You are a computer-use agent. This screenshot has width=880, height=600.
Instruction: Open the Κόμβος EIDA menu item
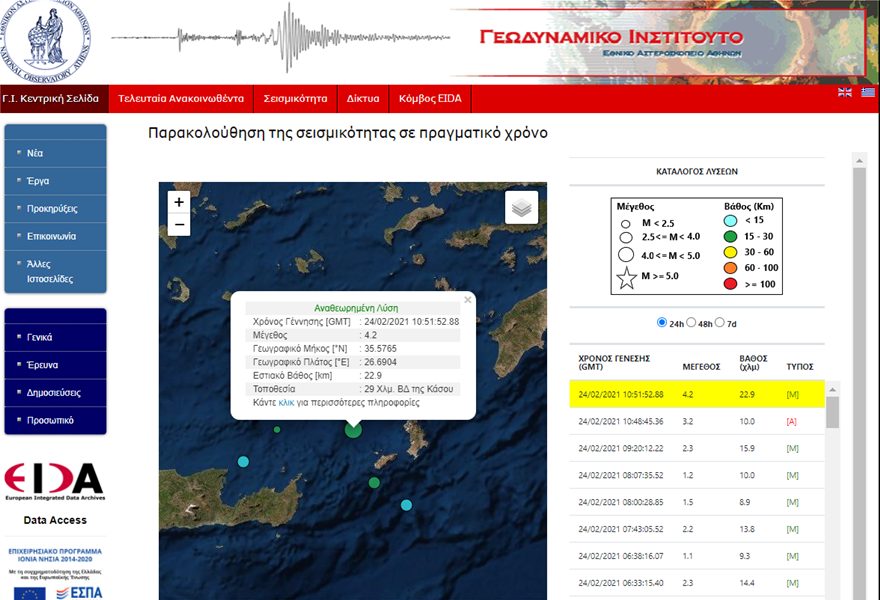[x=429, y=99]
